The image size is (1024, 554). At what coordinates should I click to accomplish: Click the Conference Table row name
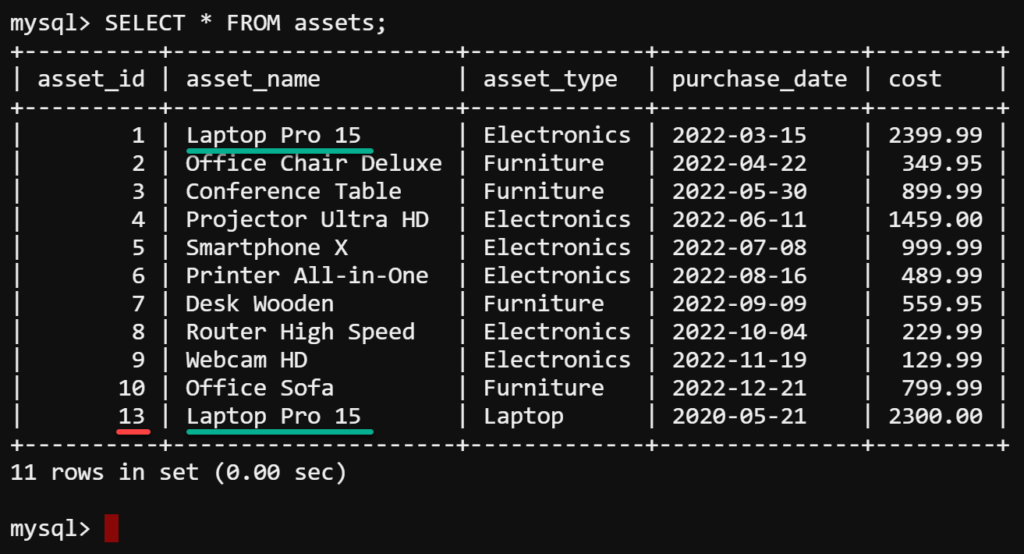point(293,191)
